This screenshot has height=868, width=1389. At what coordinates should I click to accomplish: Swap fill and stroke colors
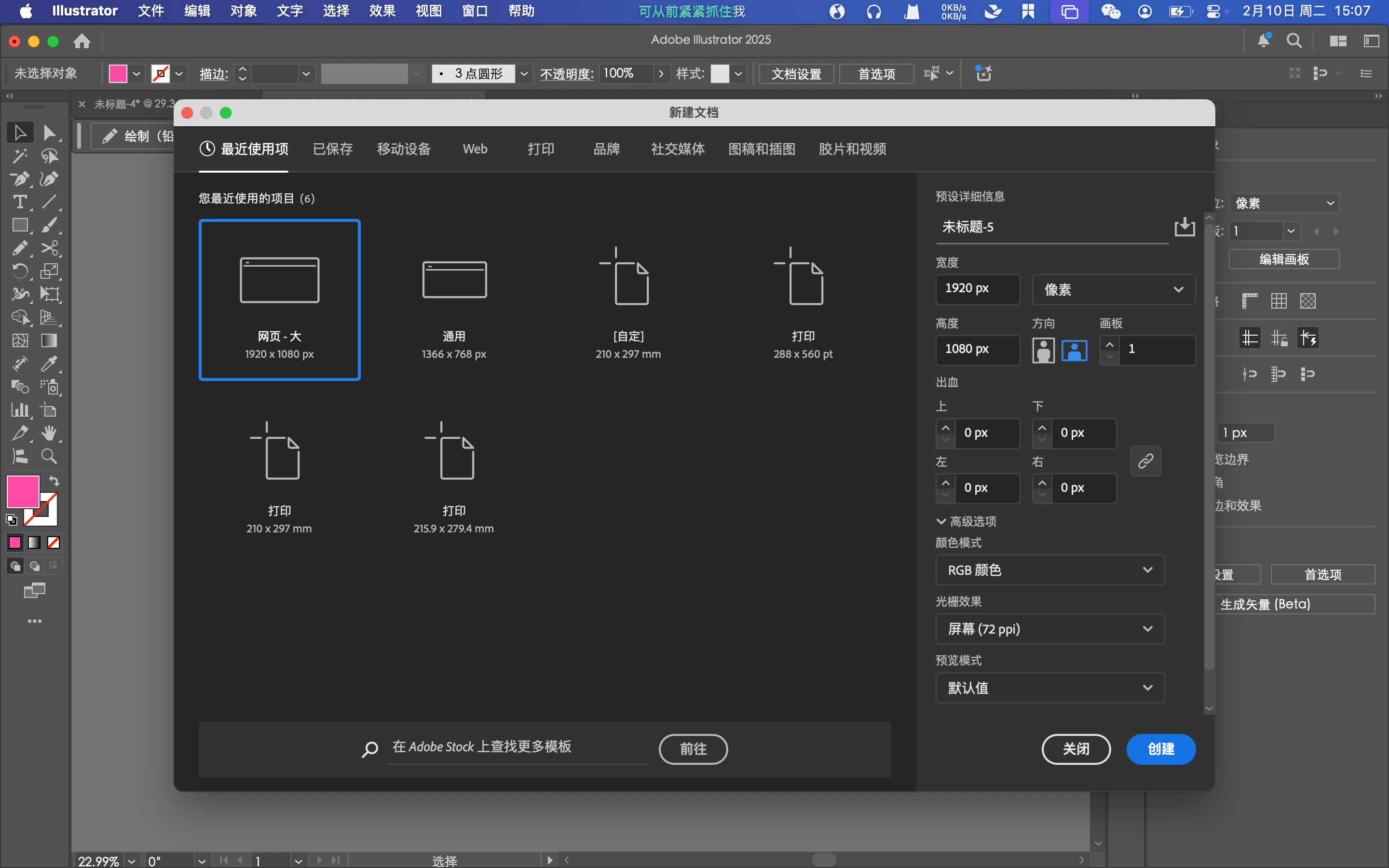[x=54, y=480]
